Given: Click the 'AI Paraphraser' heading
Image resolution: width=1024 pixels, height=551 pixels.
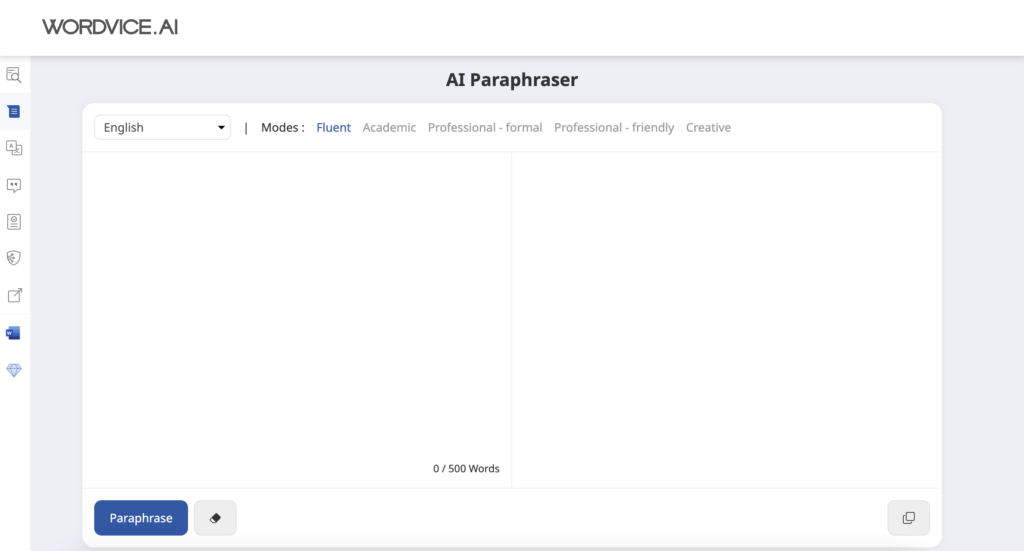Looking at the screenshot, I should point(512,80).
